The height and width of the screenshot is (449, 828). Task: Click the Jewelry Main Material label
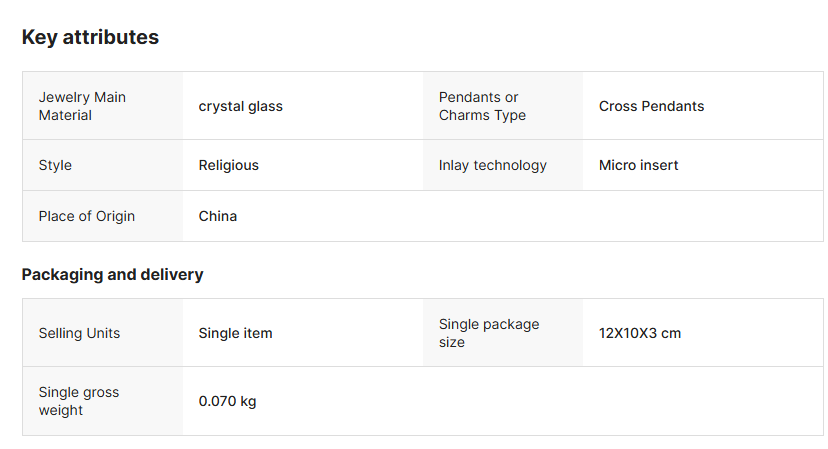tap(82, 106)
